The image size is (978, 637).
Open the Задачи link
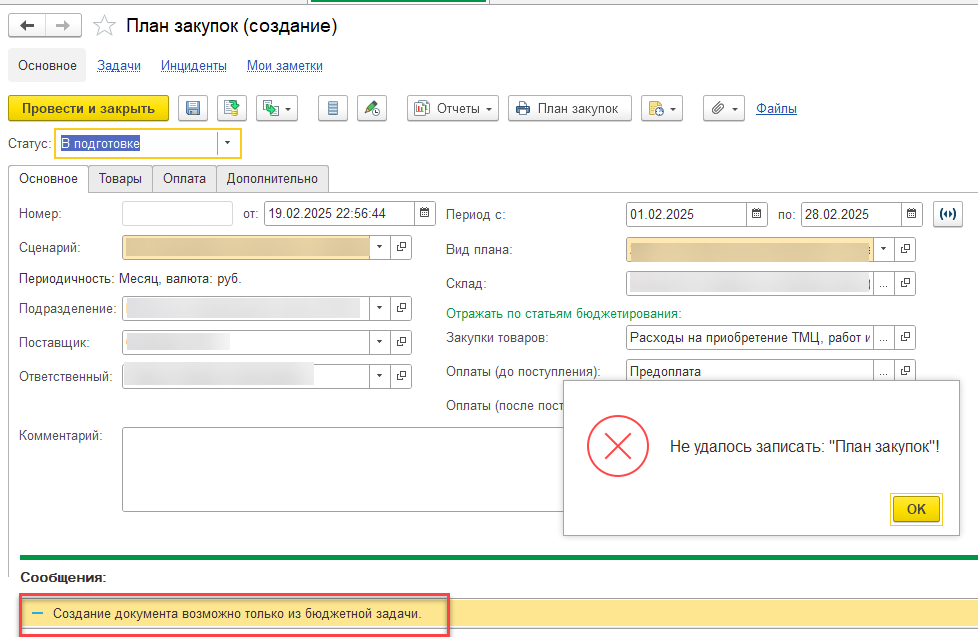[x=119, y=66]
